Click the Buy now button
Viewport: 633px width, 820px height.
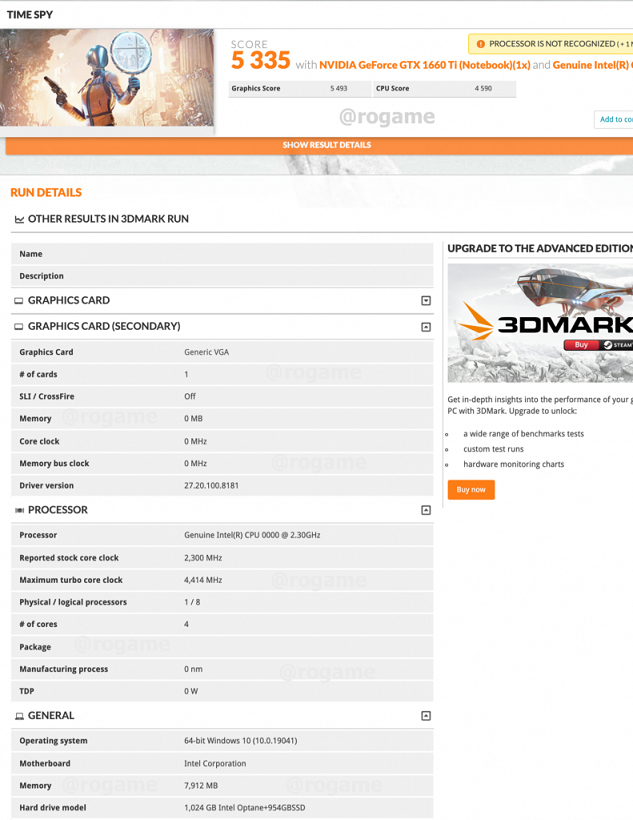click(x=471, y=490)
